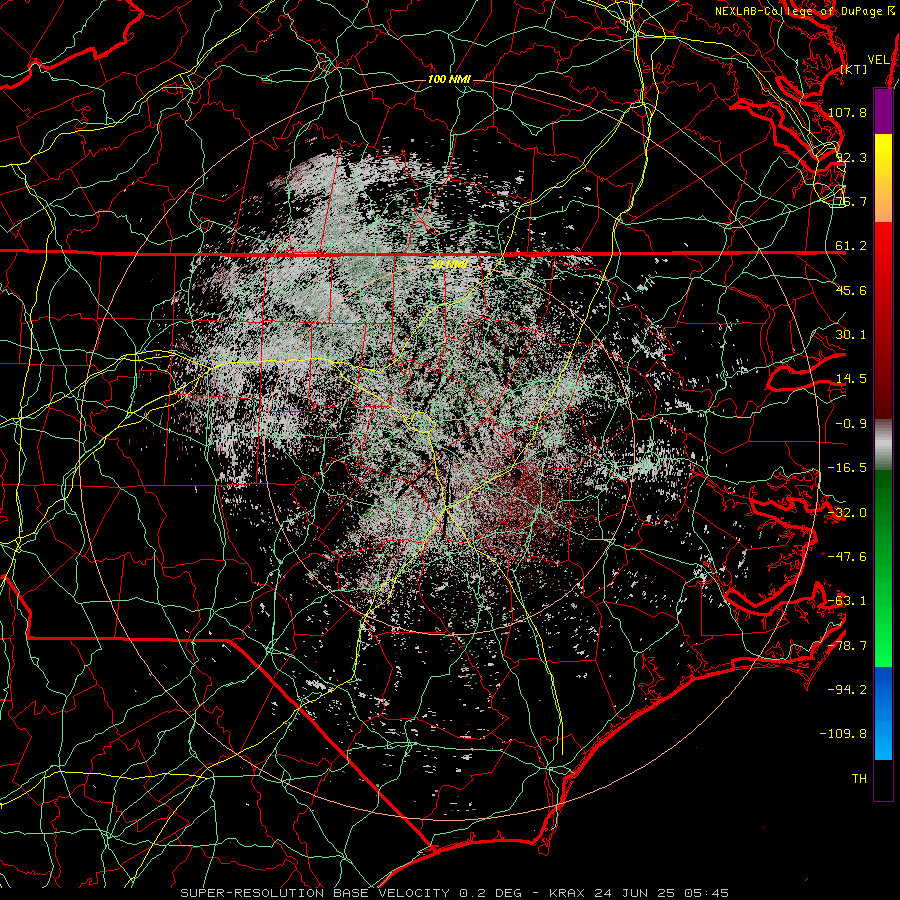
Task: Click the TH label under the scale
Action: pyautogui.click(x=859, y=779)
